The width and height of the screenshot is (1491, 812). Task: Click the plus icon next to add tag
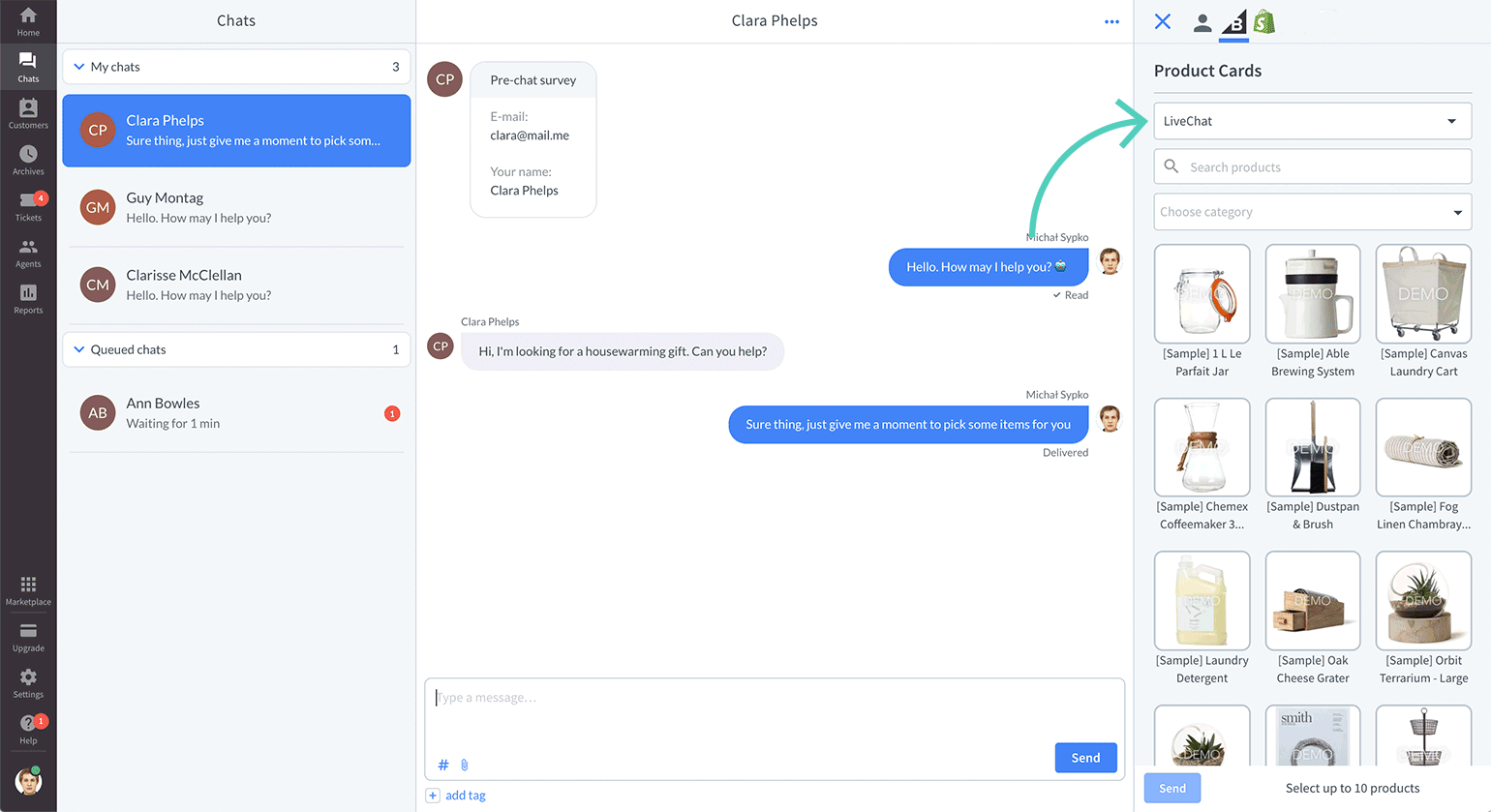coord(433,796)
